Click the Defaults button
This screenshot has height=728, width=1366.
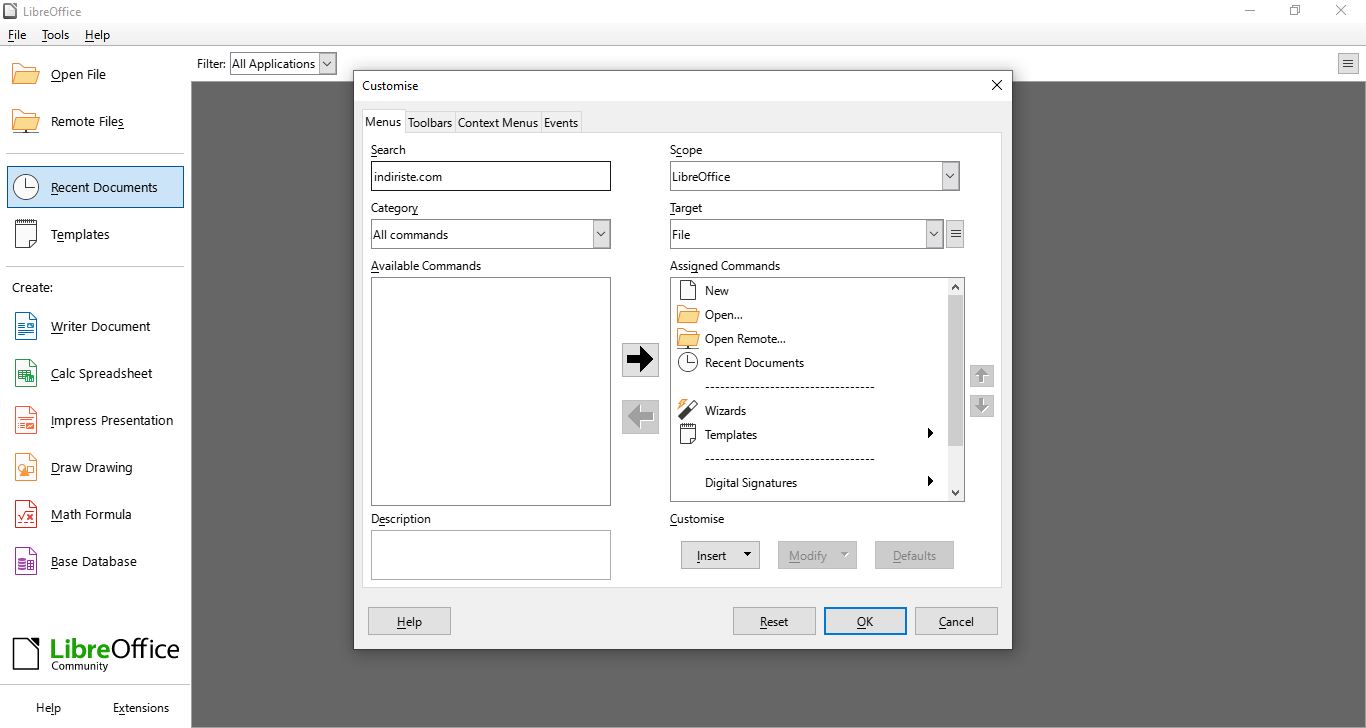(914, 555)
